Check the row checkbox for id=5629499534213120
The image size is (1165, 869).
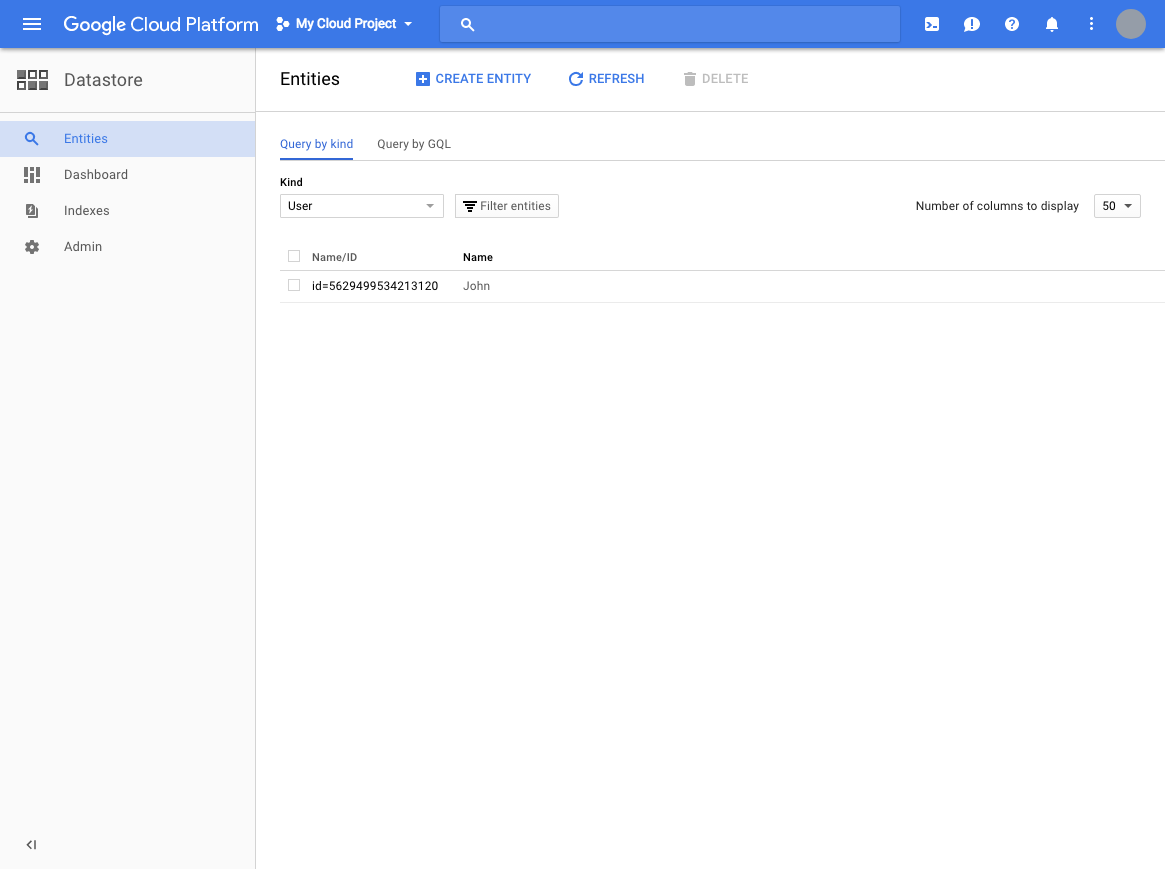pyautogui.click(x=294, y=285)
